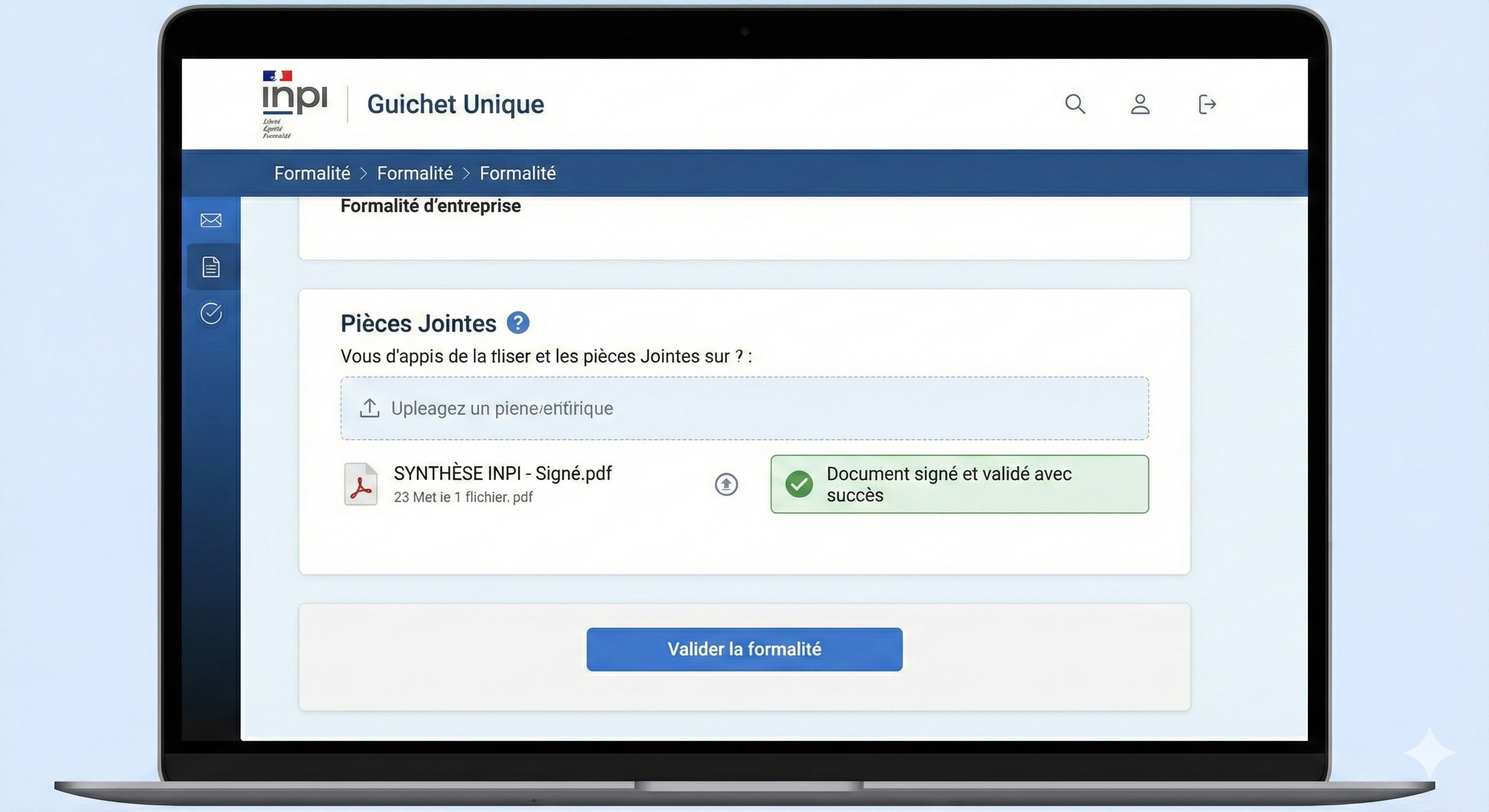1489x812 pixels.
Task: Click the Guichet Unique title
Action: [x=455, y=105]
